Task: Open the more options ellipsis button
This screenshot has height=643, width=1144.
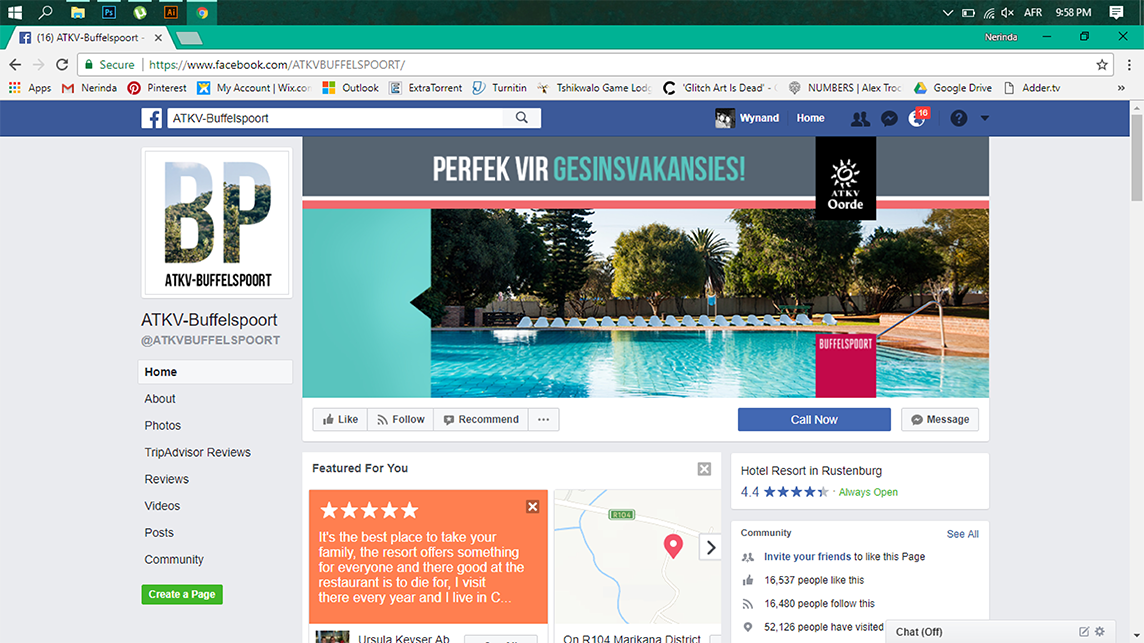Action: [x=544, y=420]
